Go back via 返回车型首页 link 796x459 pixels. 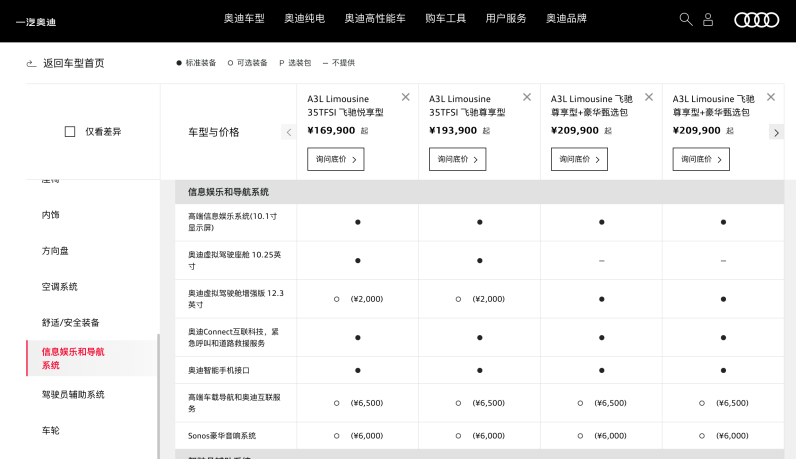click(x=74, y=63)
